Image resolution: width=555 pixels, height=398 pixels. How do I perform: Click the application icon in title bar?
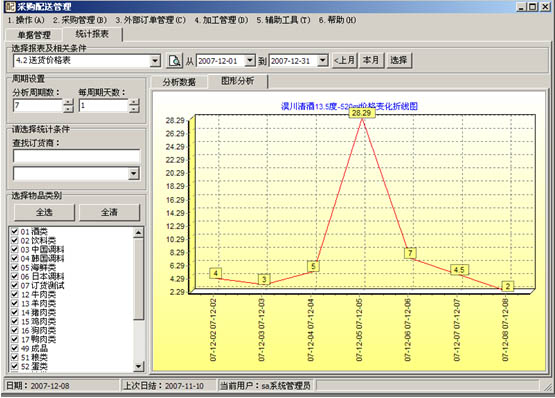tap(9, 6)
